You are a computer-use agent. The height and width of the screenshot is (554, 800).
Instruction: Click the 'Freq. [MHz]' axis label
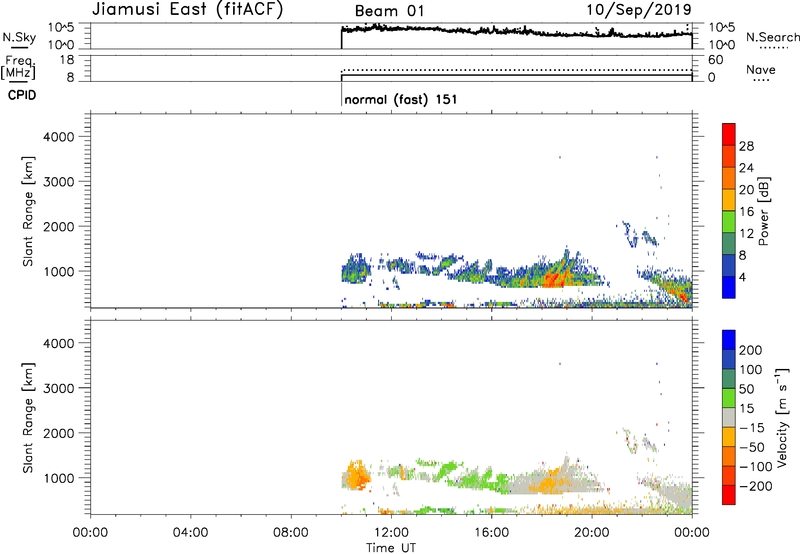tap(19, 67)
